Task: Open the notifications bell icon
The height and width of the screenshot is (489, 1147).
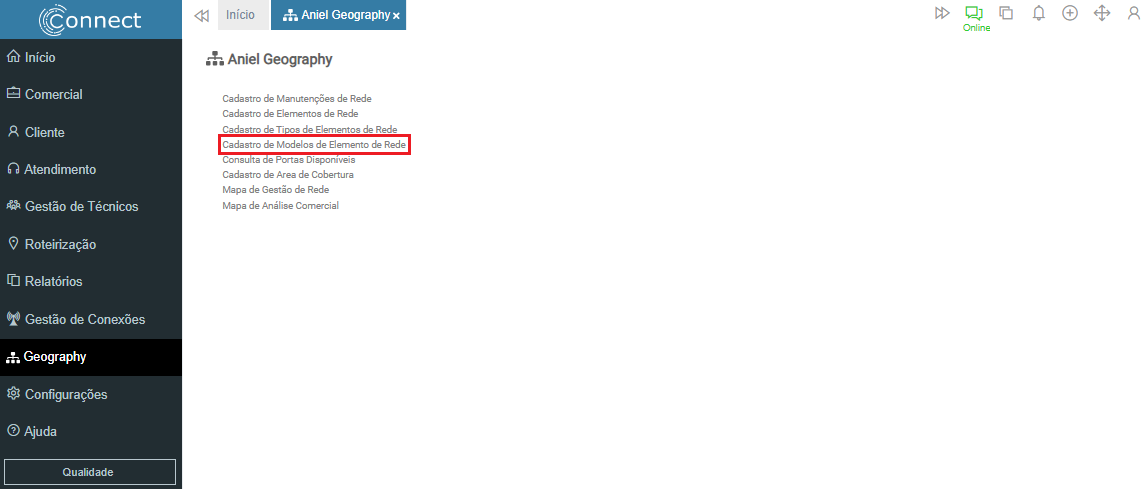Action: 1039,13
